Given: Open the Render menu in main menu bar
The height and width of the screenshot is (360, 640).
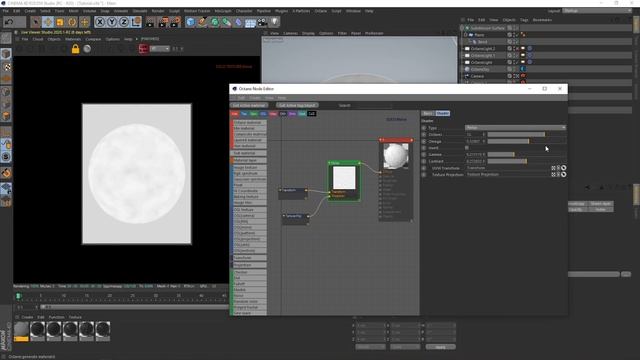Looking at the screenshot, I should (x=158, y=11).
